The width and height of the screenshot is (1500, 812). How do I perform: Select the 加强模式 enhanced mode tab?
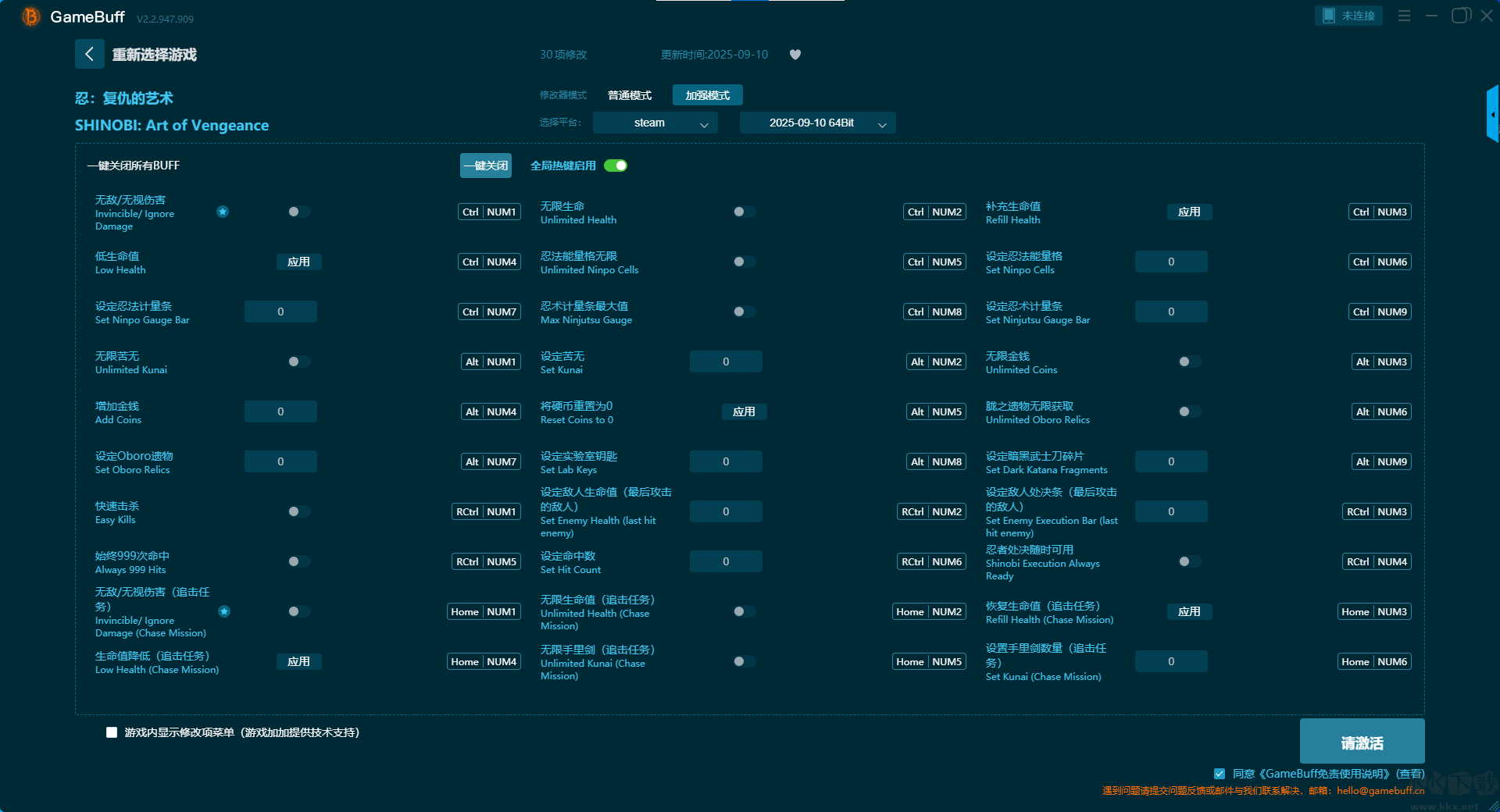tap(708, 95)
